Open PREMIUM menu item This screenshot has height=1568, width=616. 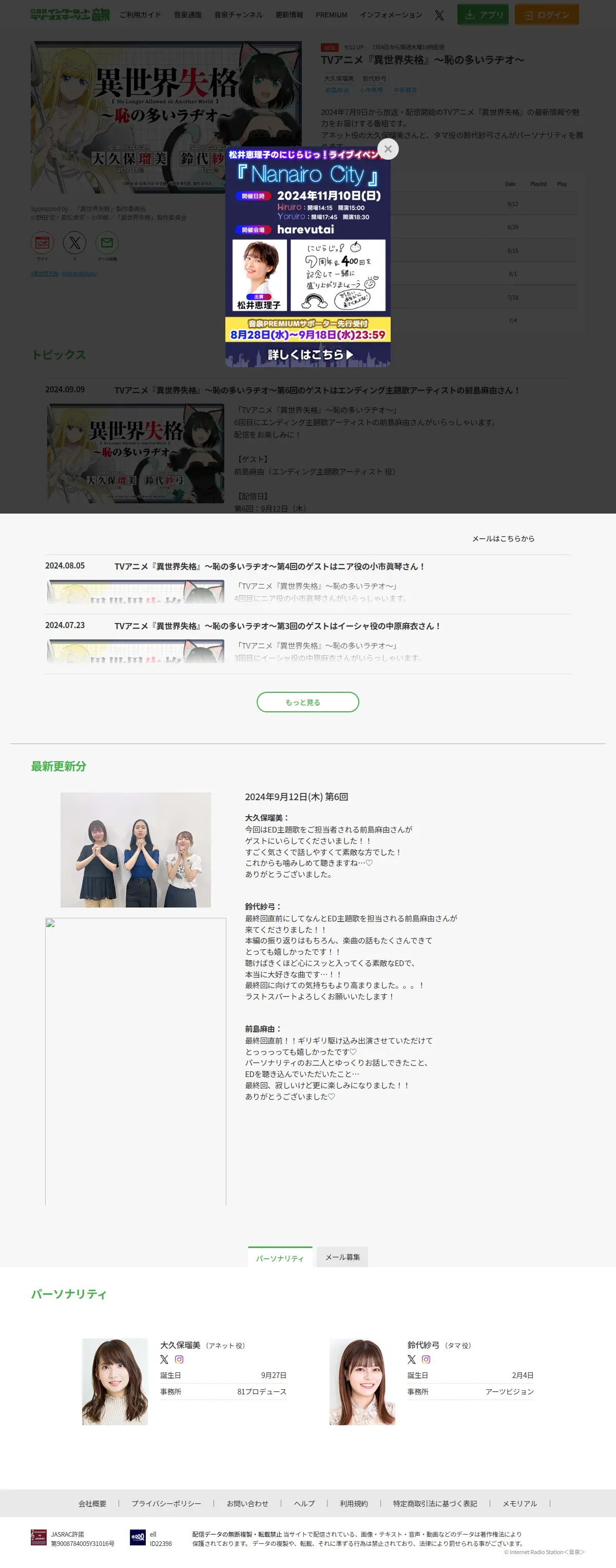click(x=332, y=14)
